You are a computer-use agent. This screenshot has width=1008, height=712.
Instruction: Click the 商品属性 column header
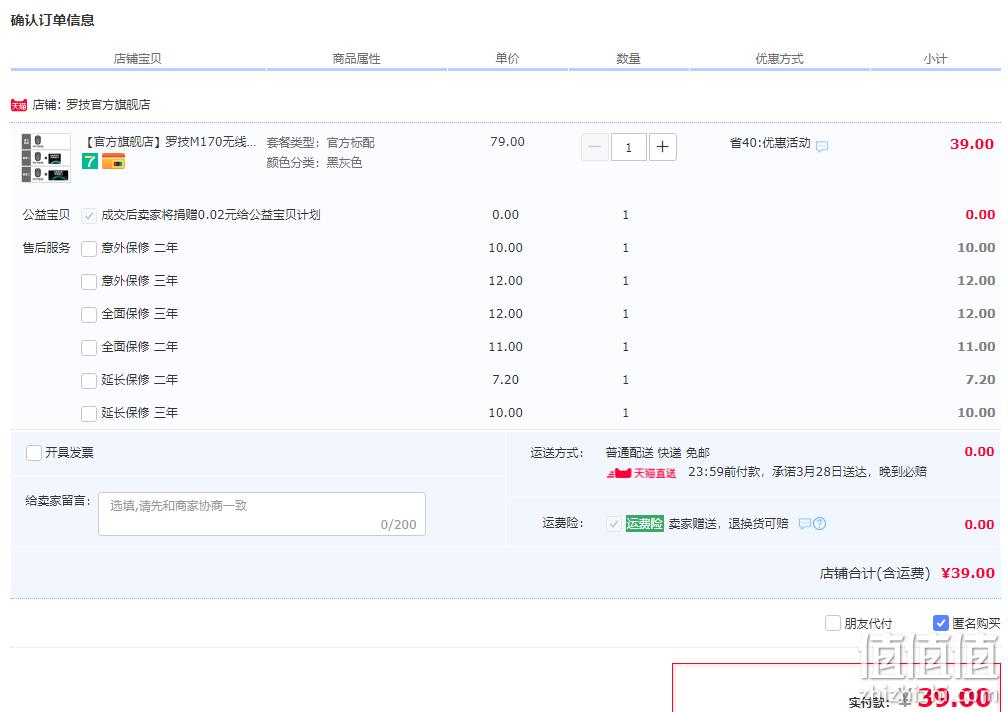click(x=356, y=59)
